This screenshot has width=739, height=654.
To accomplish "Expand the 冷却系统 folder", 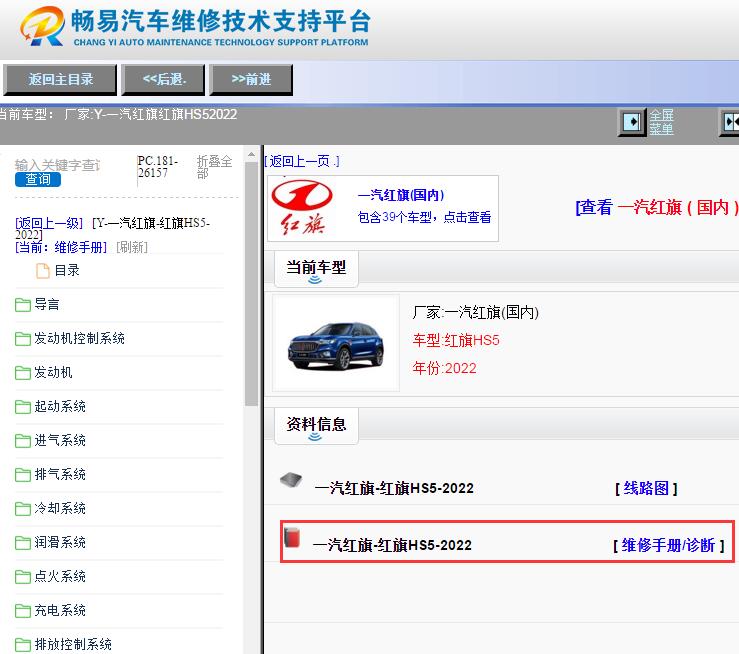I will [x=60, y=508].
